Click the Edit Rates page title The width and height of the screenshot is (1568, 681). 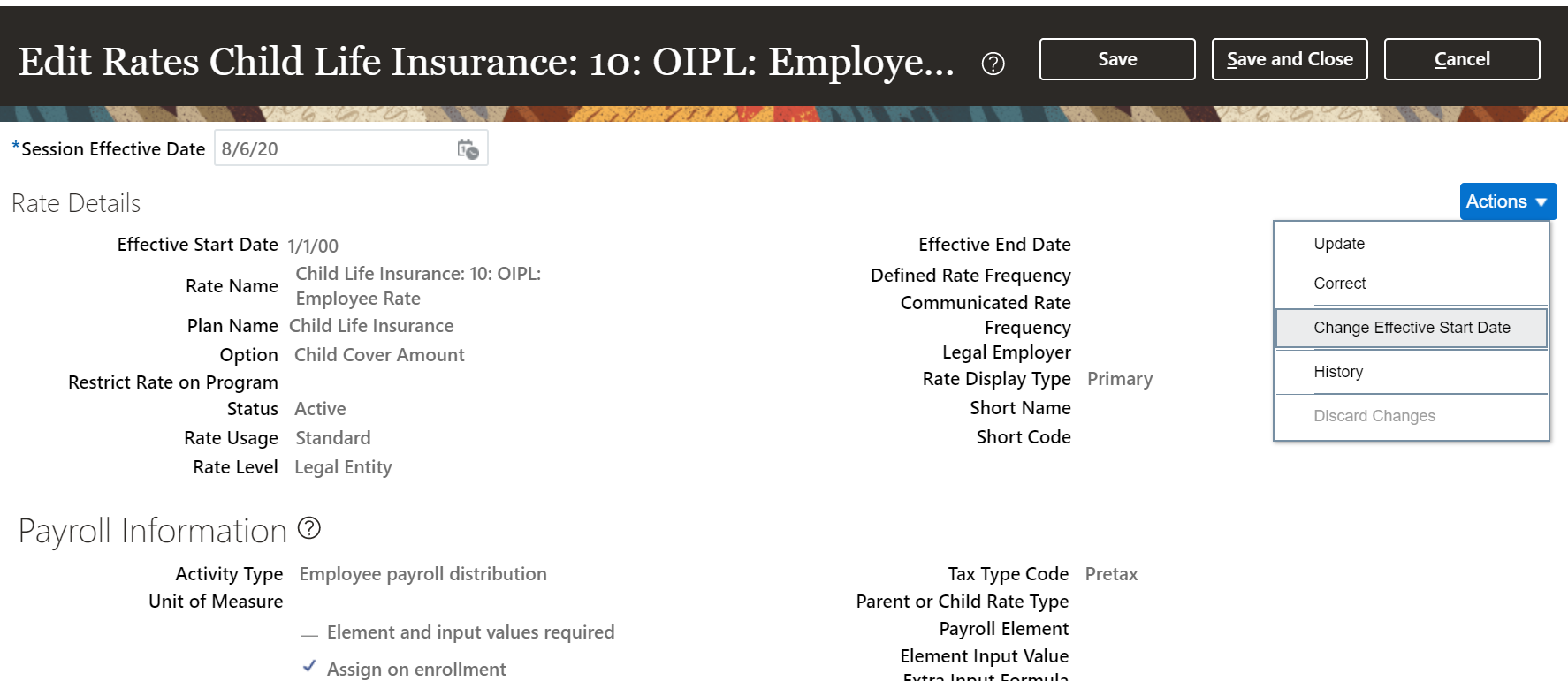click(x=486, y=61)
